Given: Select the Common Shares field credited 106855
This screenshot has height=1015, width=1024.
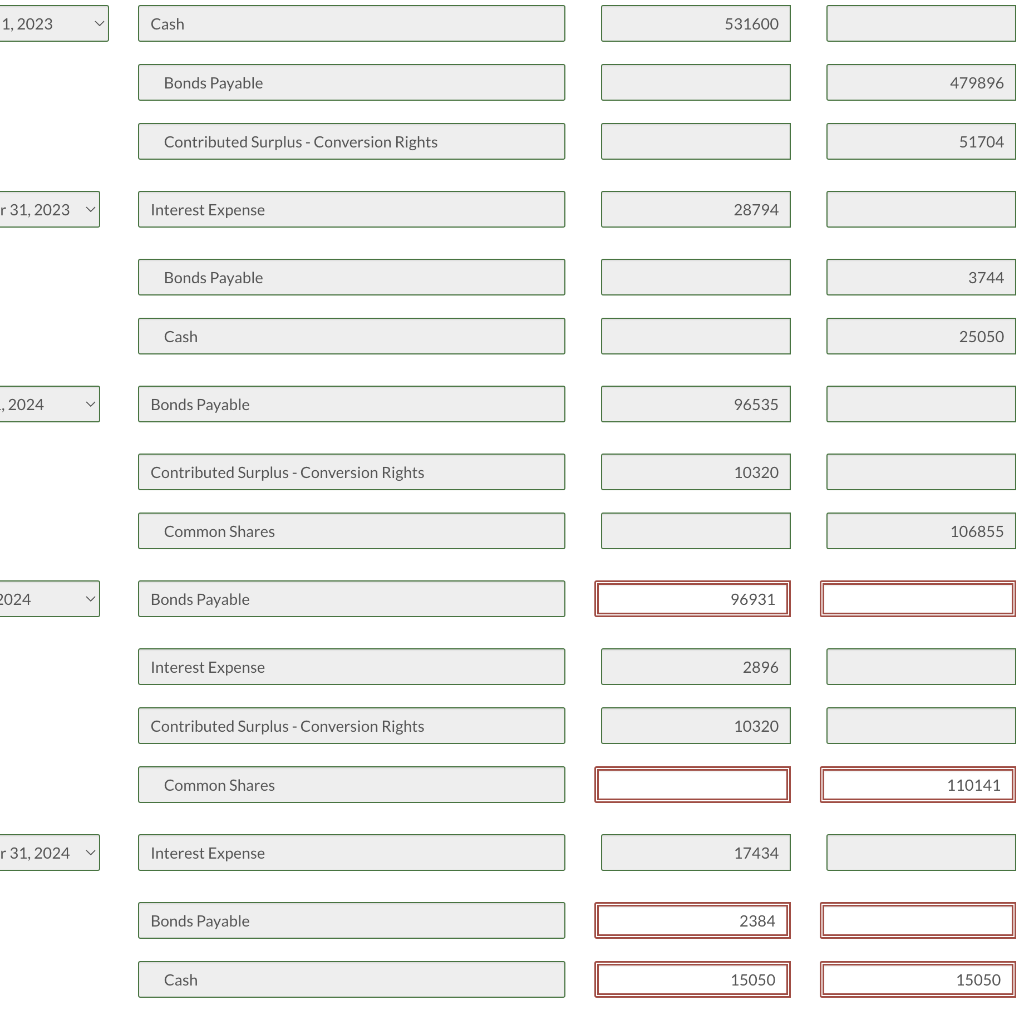Looking at the screenshot, I should (x=351, y=531).
